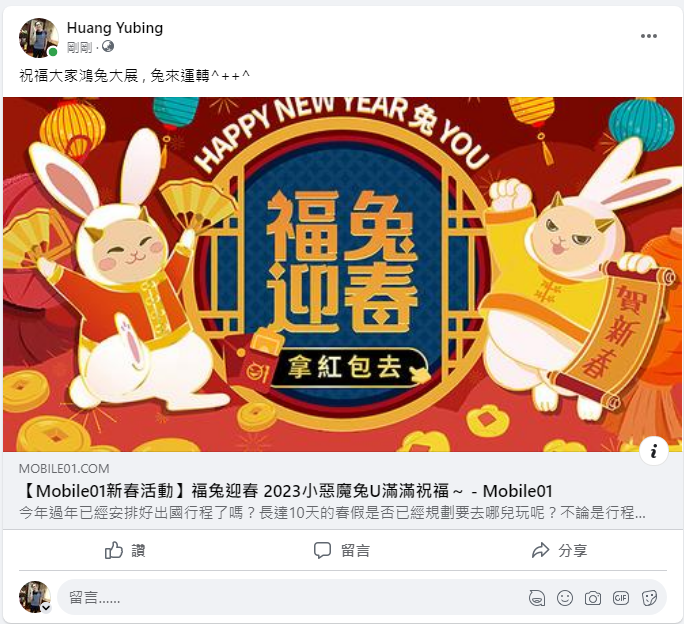
Task: Open the sticker picker icon
Action: (x=649, y=598)
